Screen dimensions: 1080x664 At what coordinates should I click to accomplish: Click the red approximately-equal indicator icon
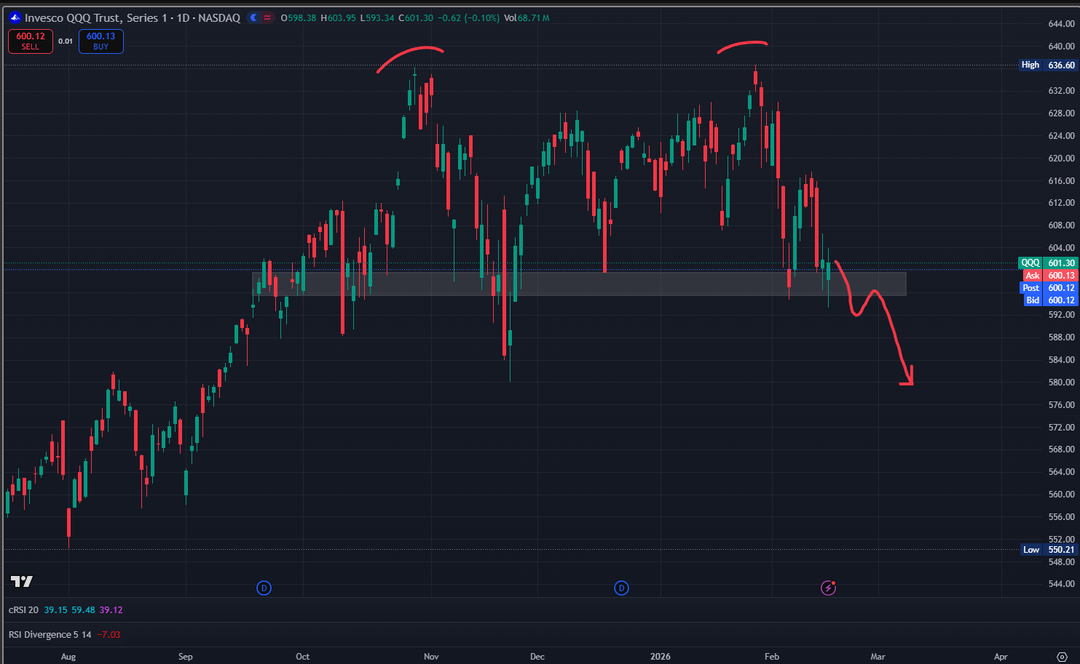[268, 17]
